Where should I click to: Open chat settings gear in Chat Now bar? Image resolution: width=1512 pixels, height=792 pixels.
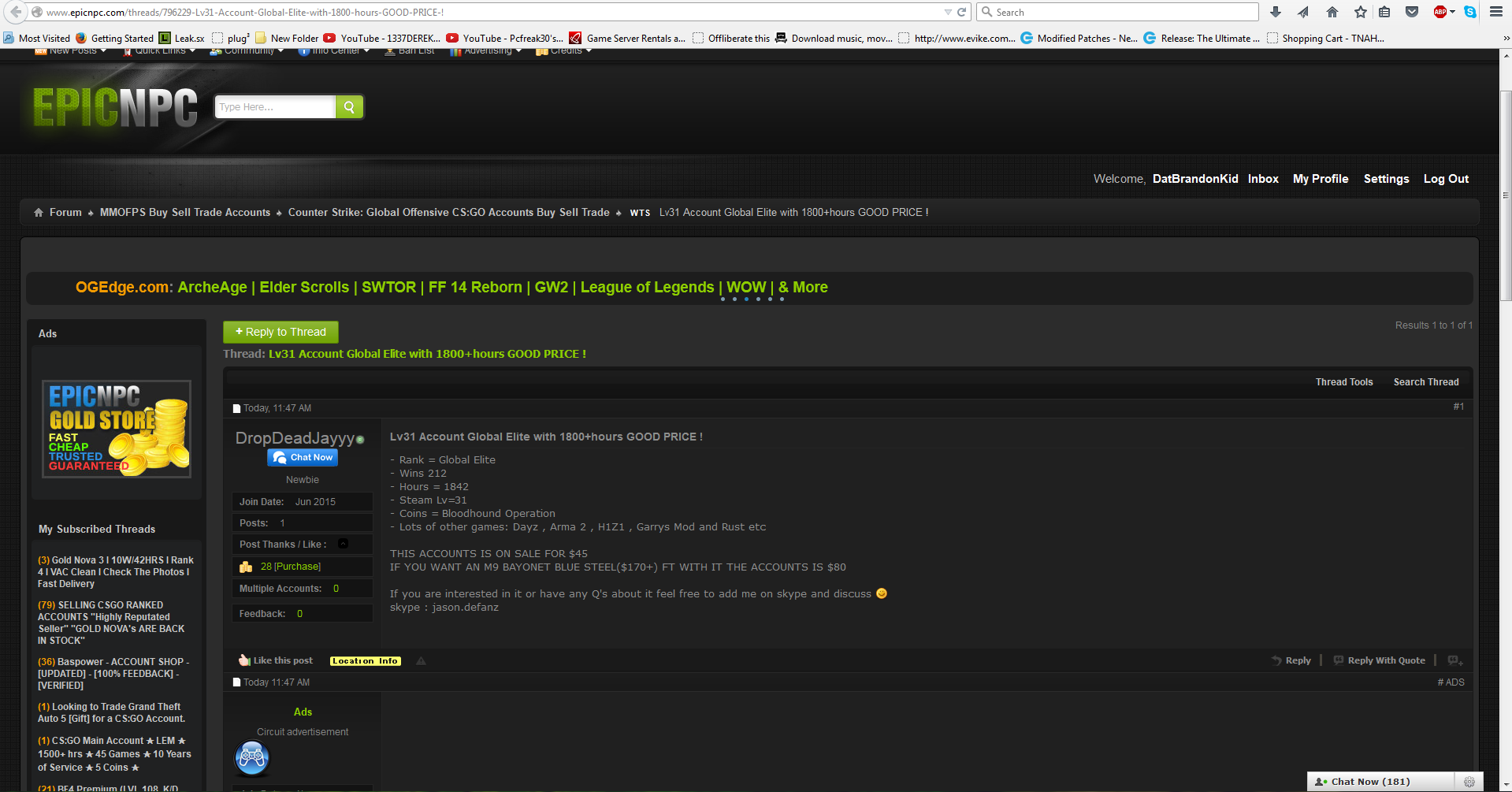click(x=1469, y=782)
